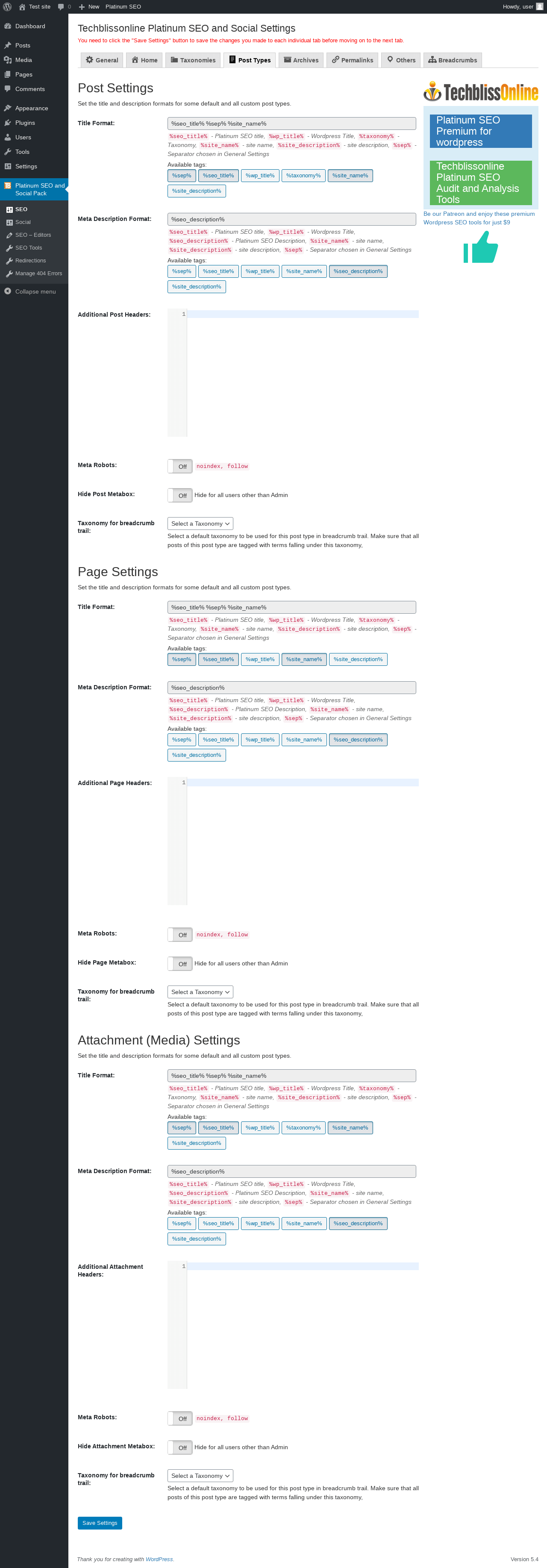
Task: Click the Additional Post Headers code editor
Action: click(x=293, y=373)
